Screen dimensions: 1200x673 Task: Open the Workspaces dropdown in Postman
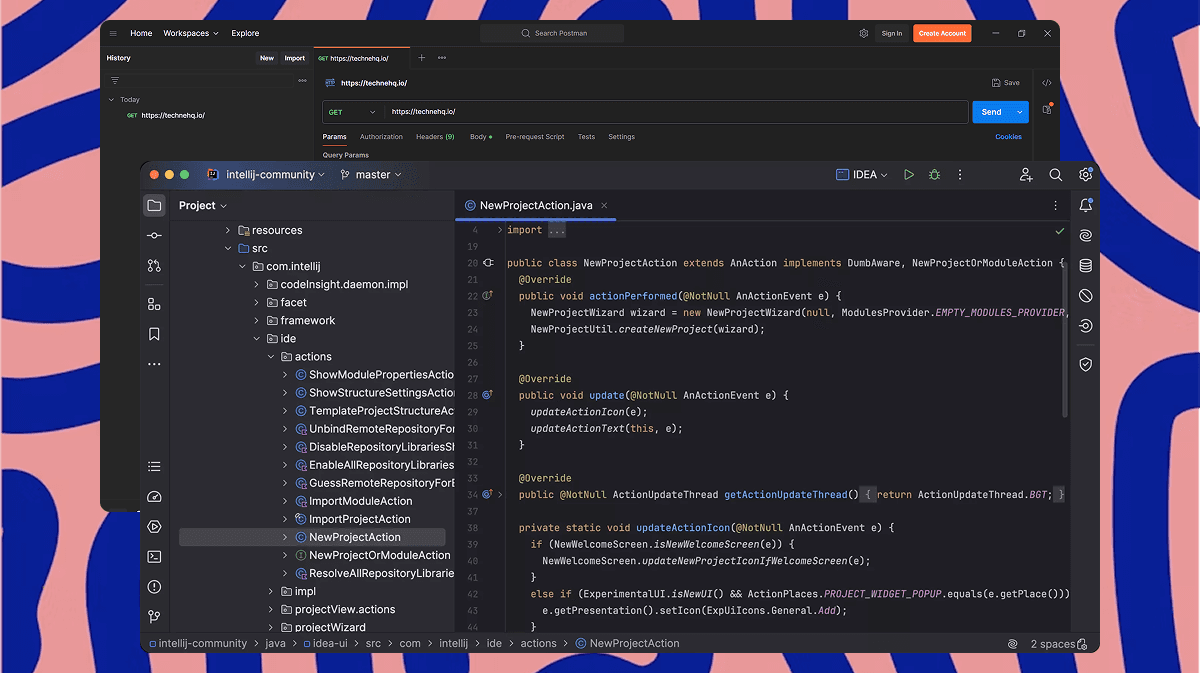191,33
